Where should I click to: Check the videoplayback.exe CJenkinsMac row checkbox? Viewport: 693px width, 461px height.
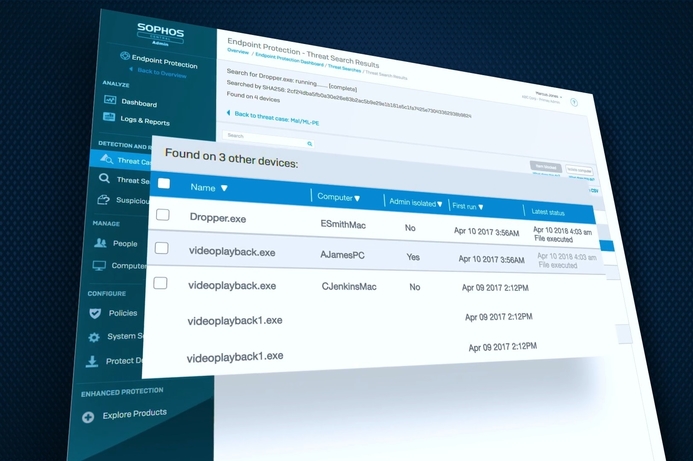pos(160,283)
